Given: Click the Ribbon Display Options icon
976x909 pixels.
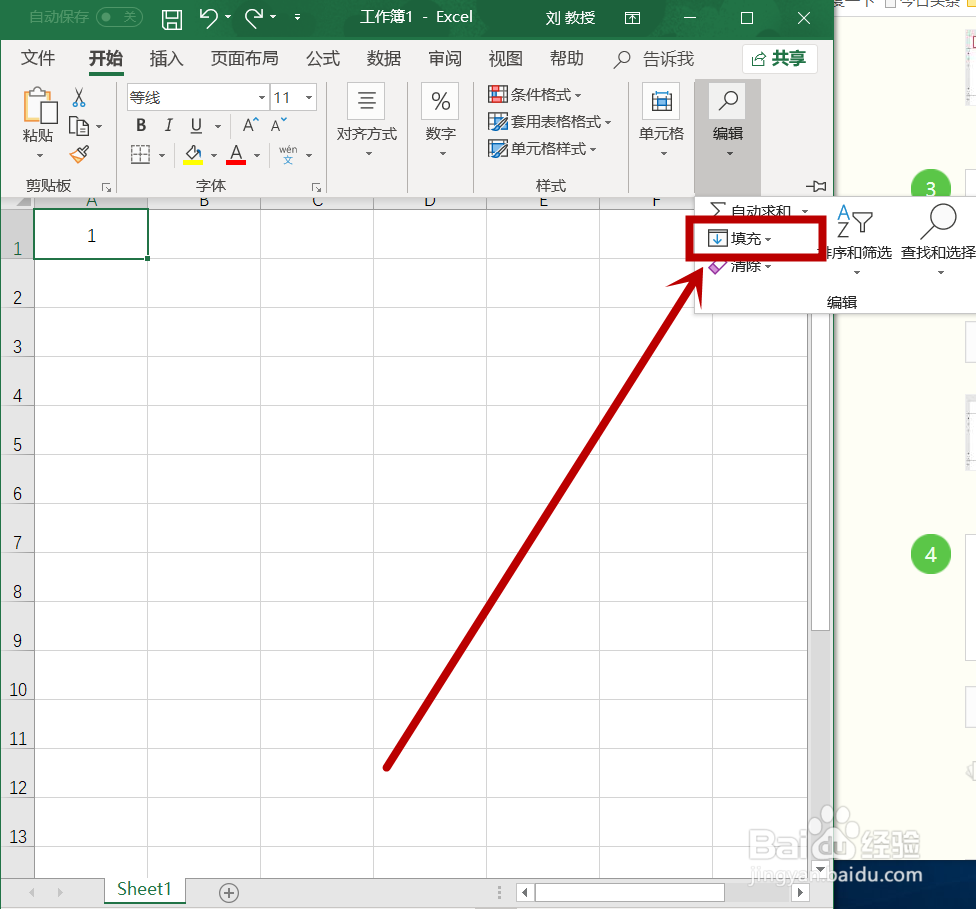Looking at the screenshot, I should (x=632, y=18).
